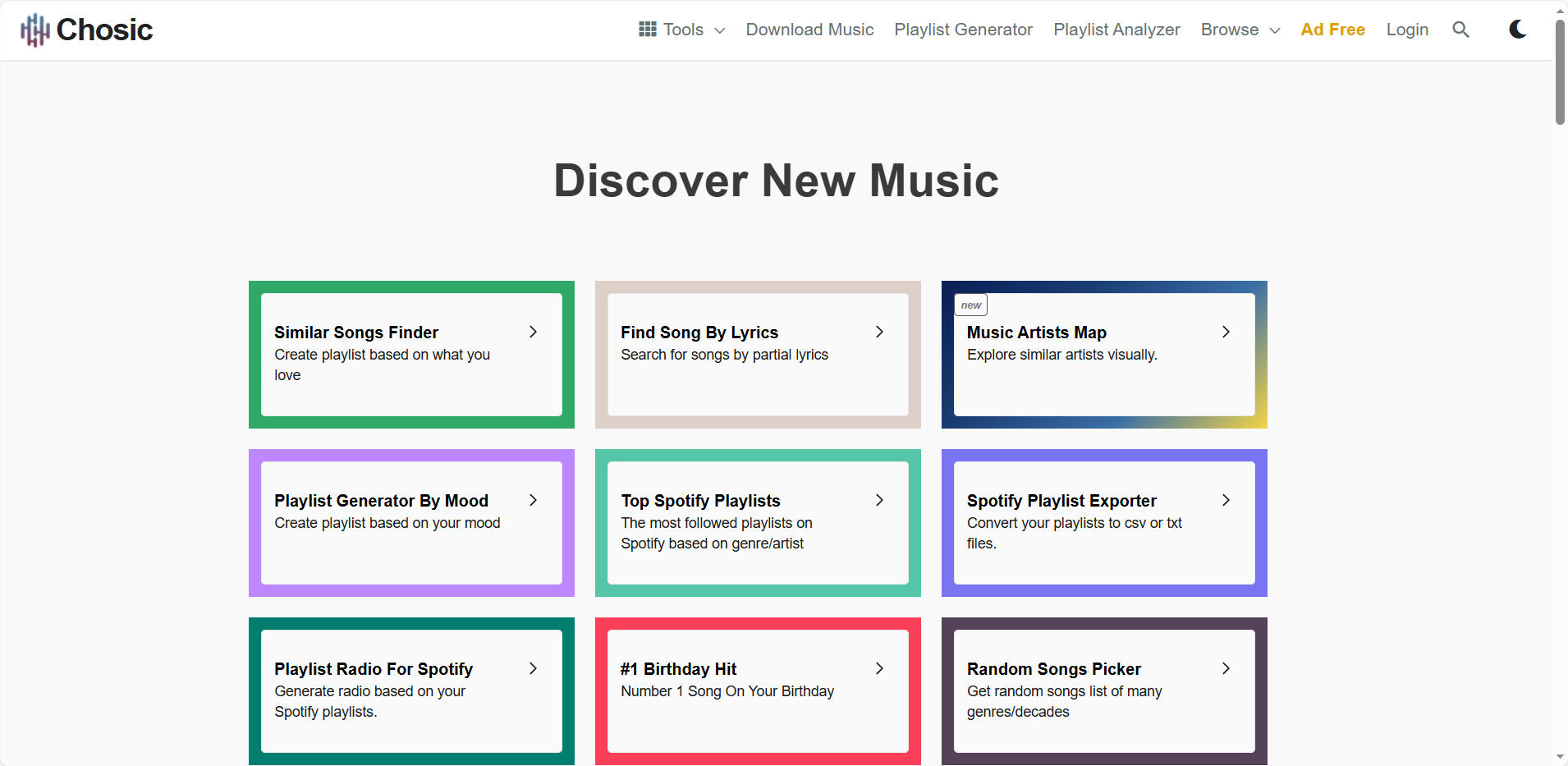Expand the Browse dropdown menu
The width and height of the screenshot is (1568, 766).
pyautogui.click(x=1240, y=30)
